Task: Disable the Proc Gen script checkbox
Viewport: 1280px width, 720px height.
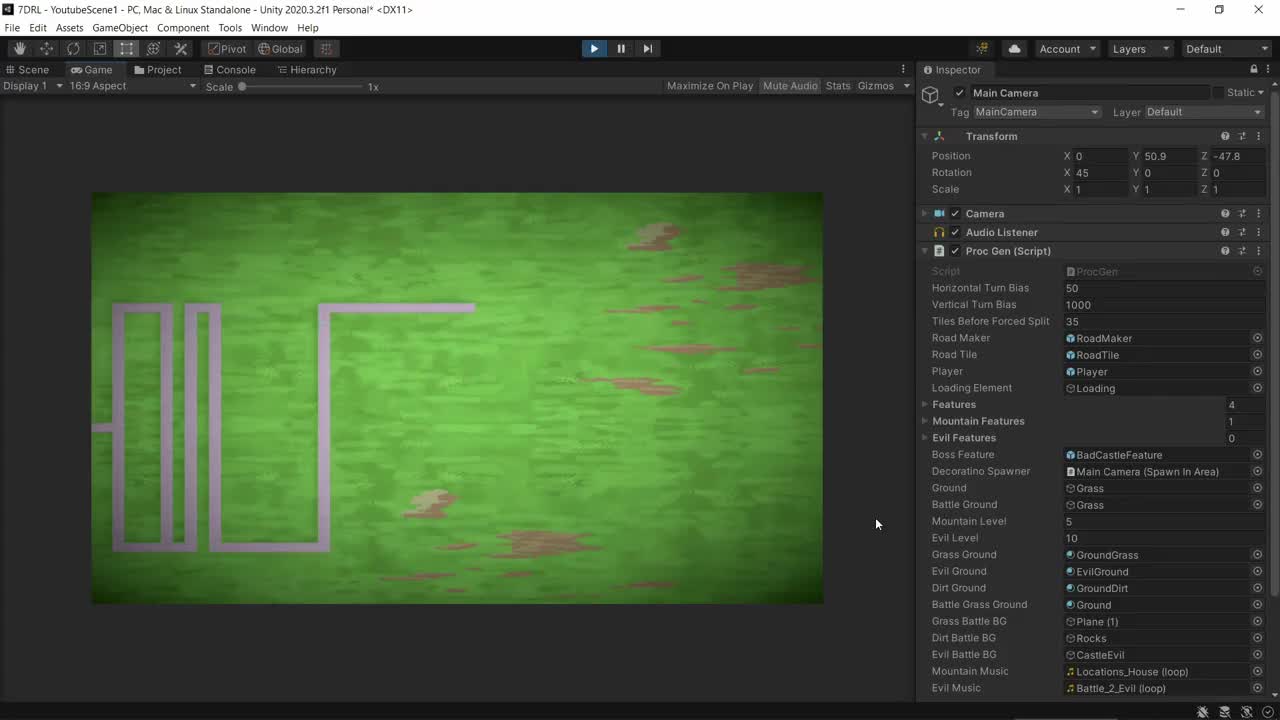Action: click(955, 251)
